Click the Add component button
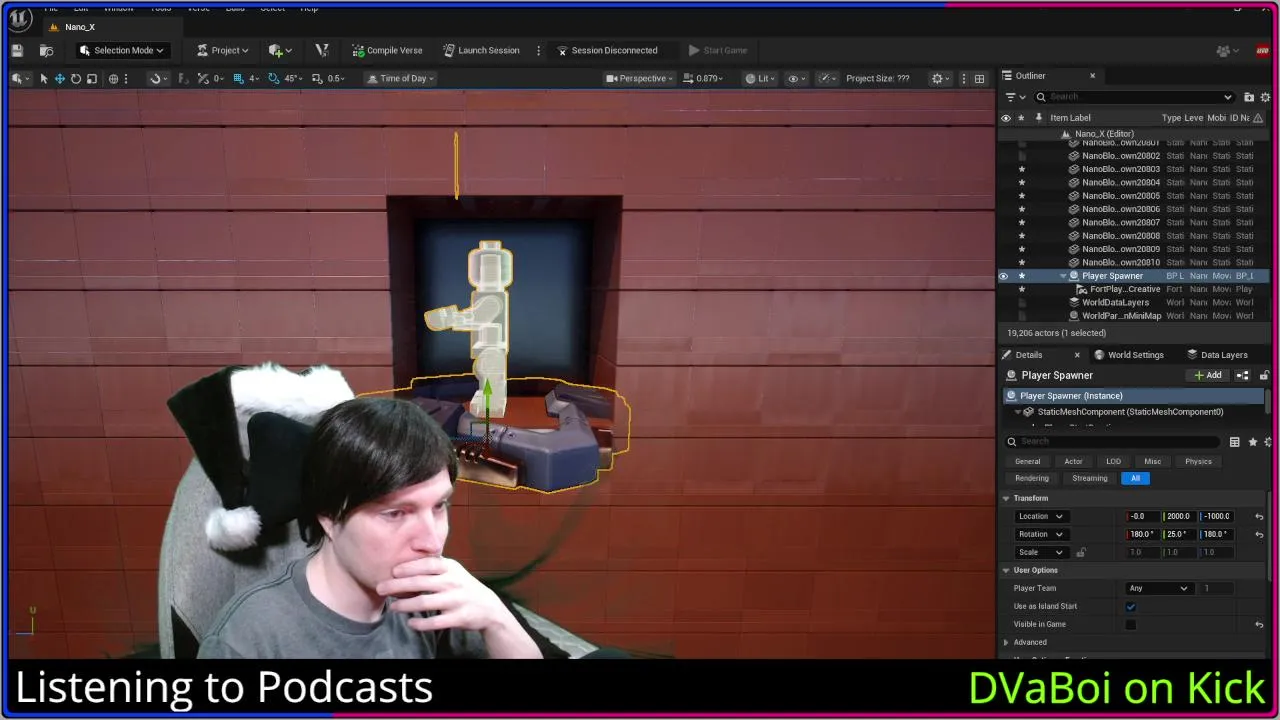Image resolution: width=1280 pixels, height=720 pixels. point(1208,375)
